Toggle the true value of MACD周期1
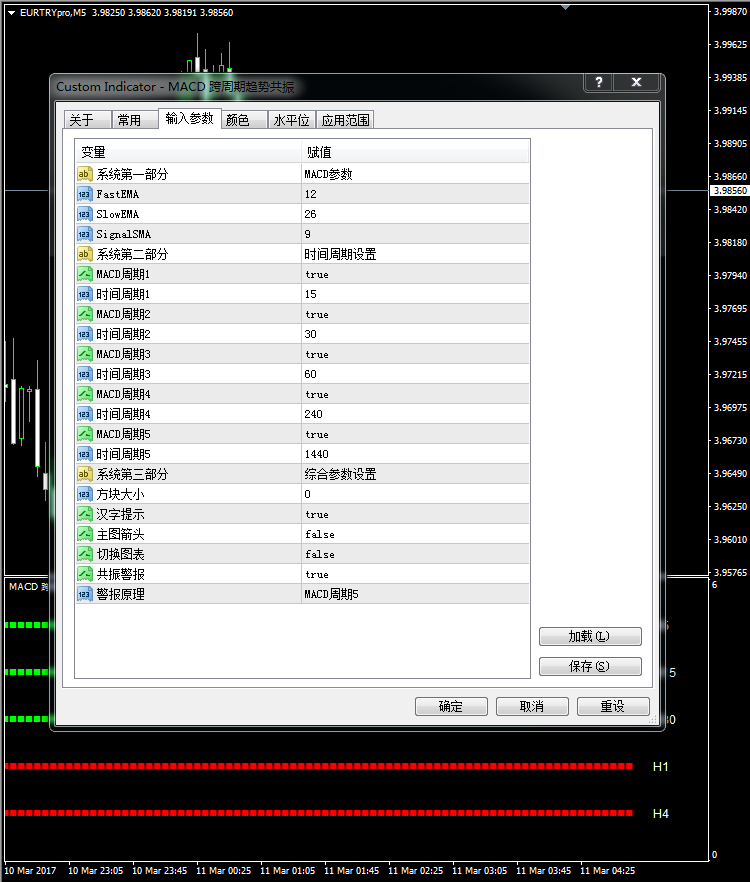The width and height of the screenshot is (750, 882). coord(415,274)
